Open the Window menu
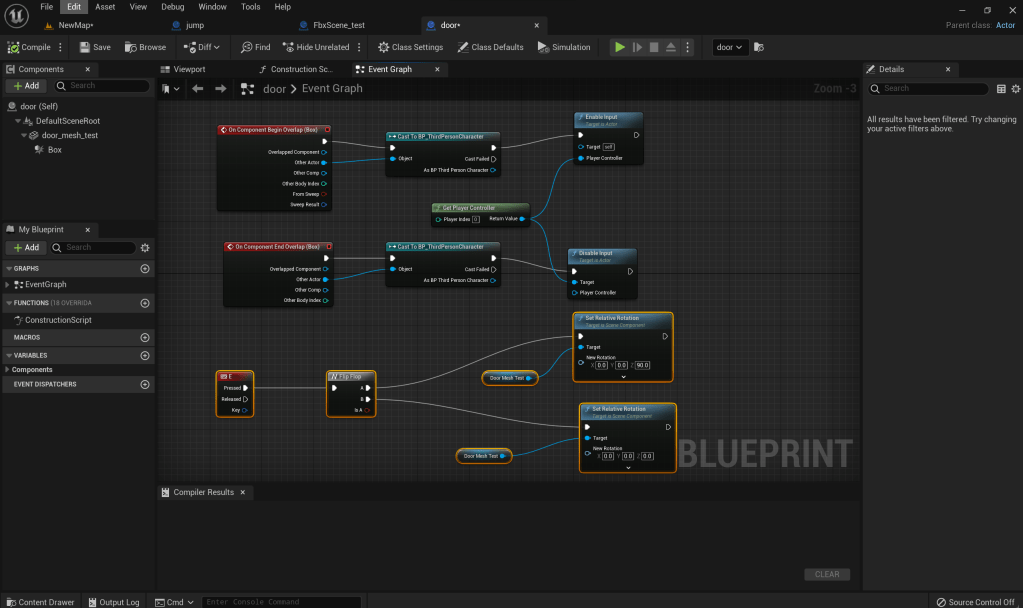This screenshot has width=1023, height=608. (x=212, y=7)
